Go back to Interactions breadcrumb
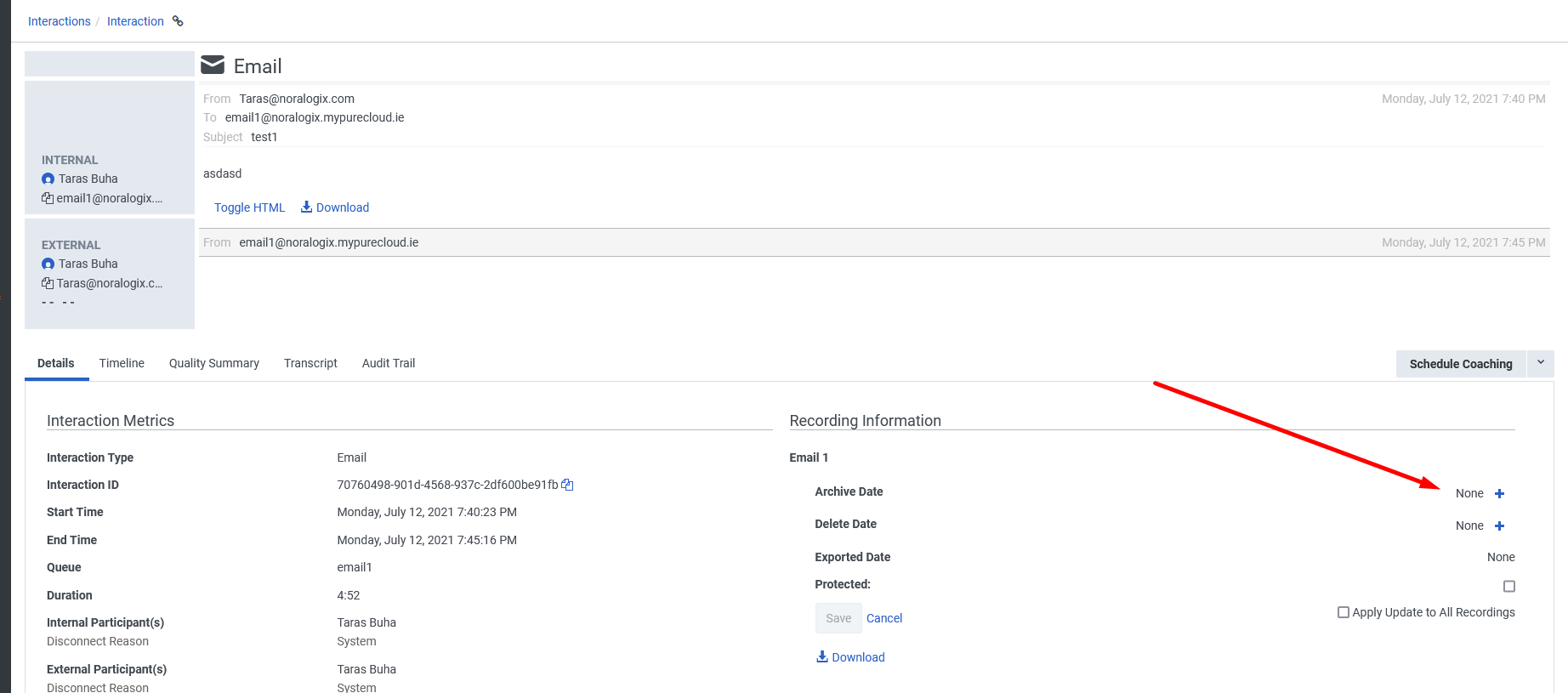This screenshot has height=693, width=1568. pos(59,21)
